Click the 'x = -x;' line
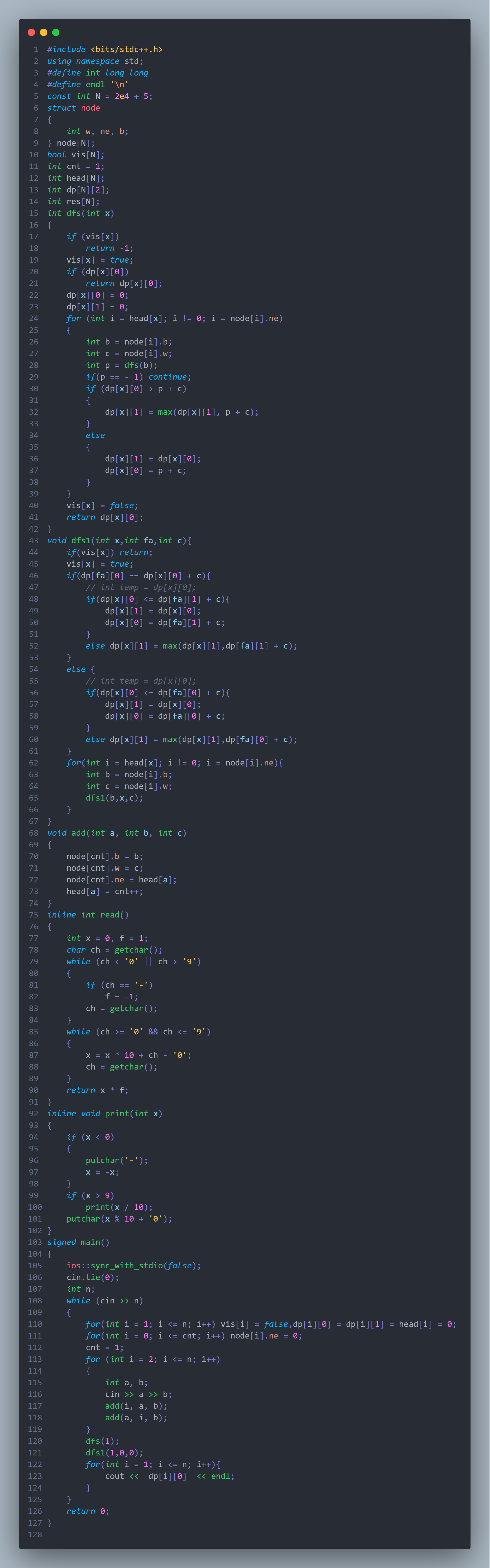Screen dimensions: 490x1568 click(x=102, y=1172)
